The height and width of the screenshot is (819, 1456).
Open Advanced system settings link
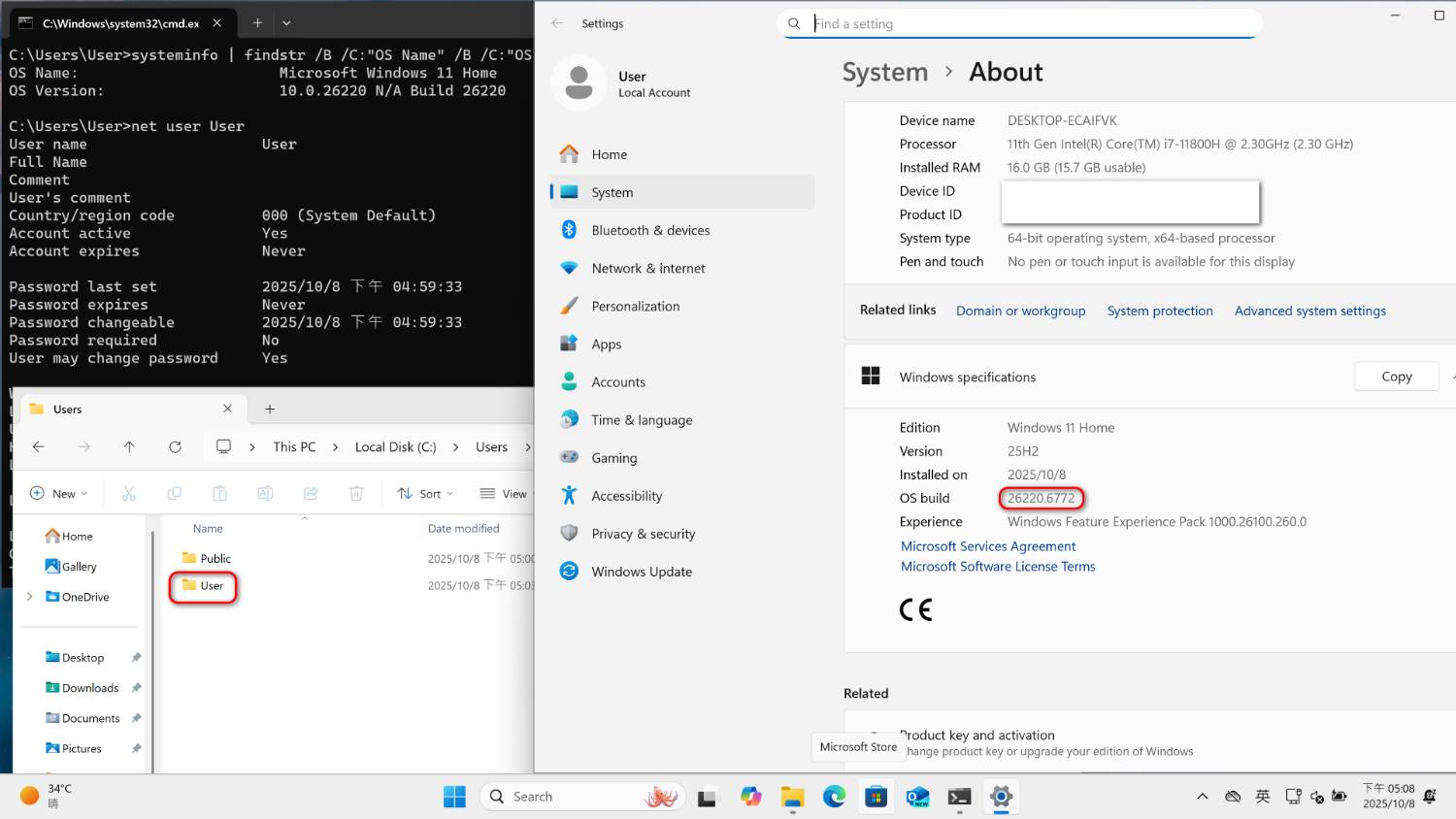pos(1309,311)
